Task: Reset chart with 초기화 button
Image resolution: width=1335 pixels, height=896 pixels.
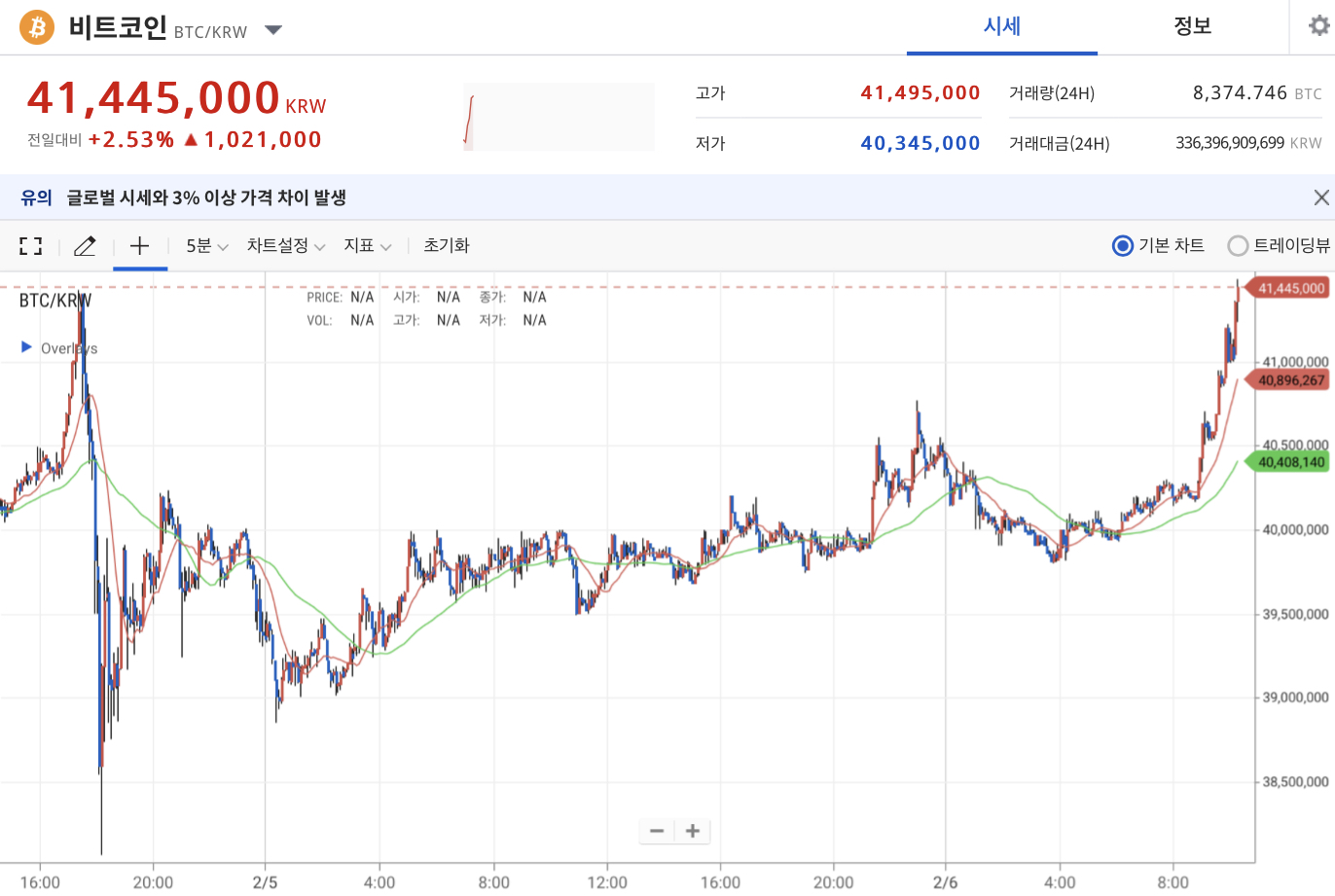Action: [447, 246]
